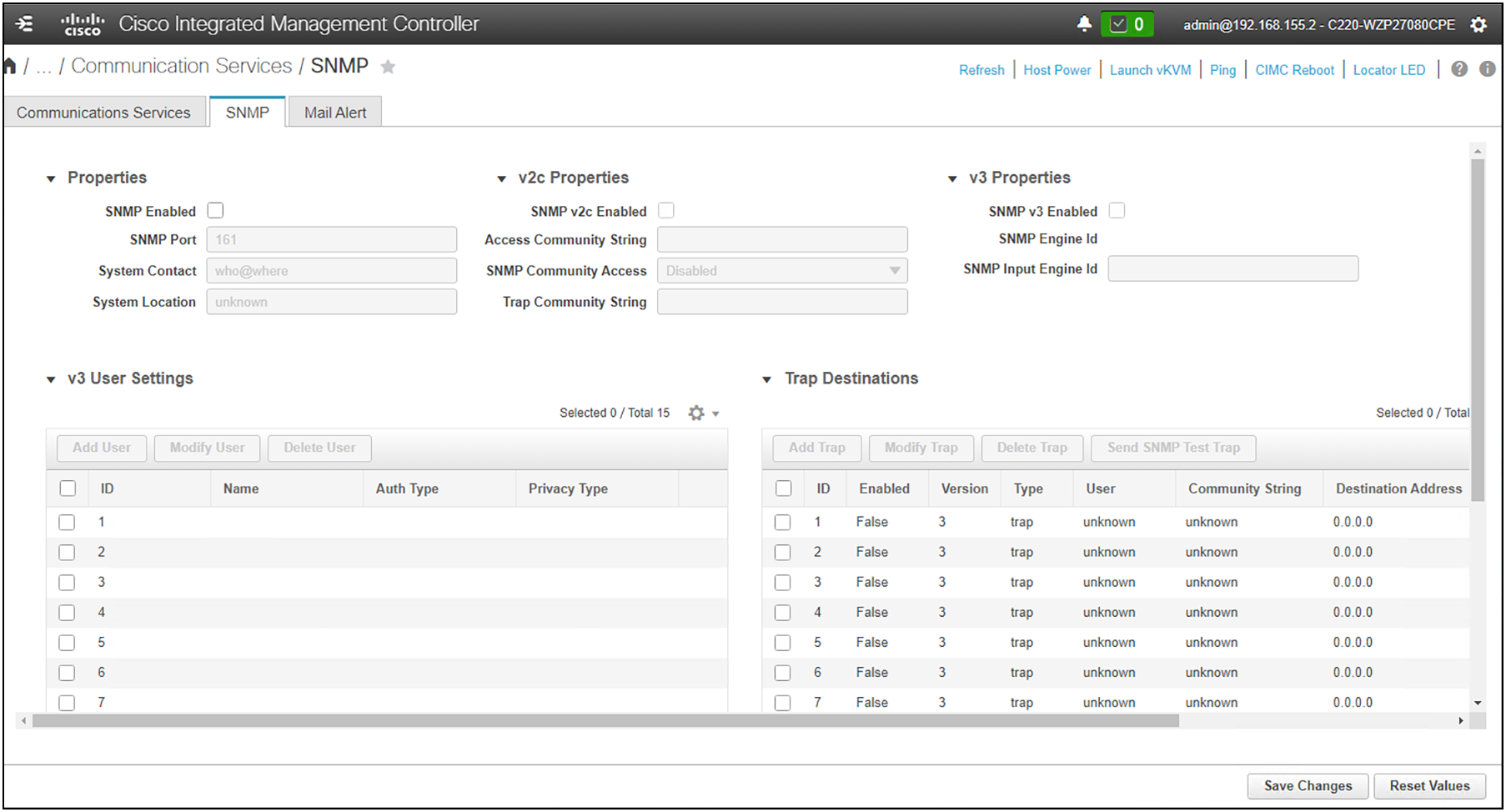Click the horizontal scrollbar thumb
The width and height of the screenshot is (1506, 812).
pyautogui.click(x=605, y=720)
